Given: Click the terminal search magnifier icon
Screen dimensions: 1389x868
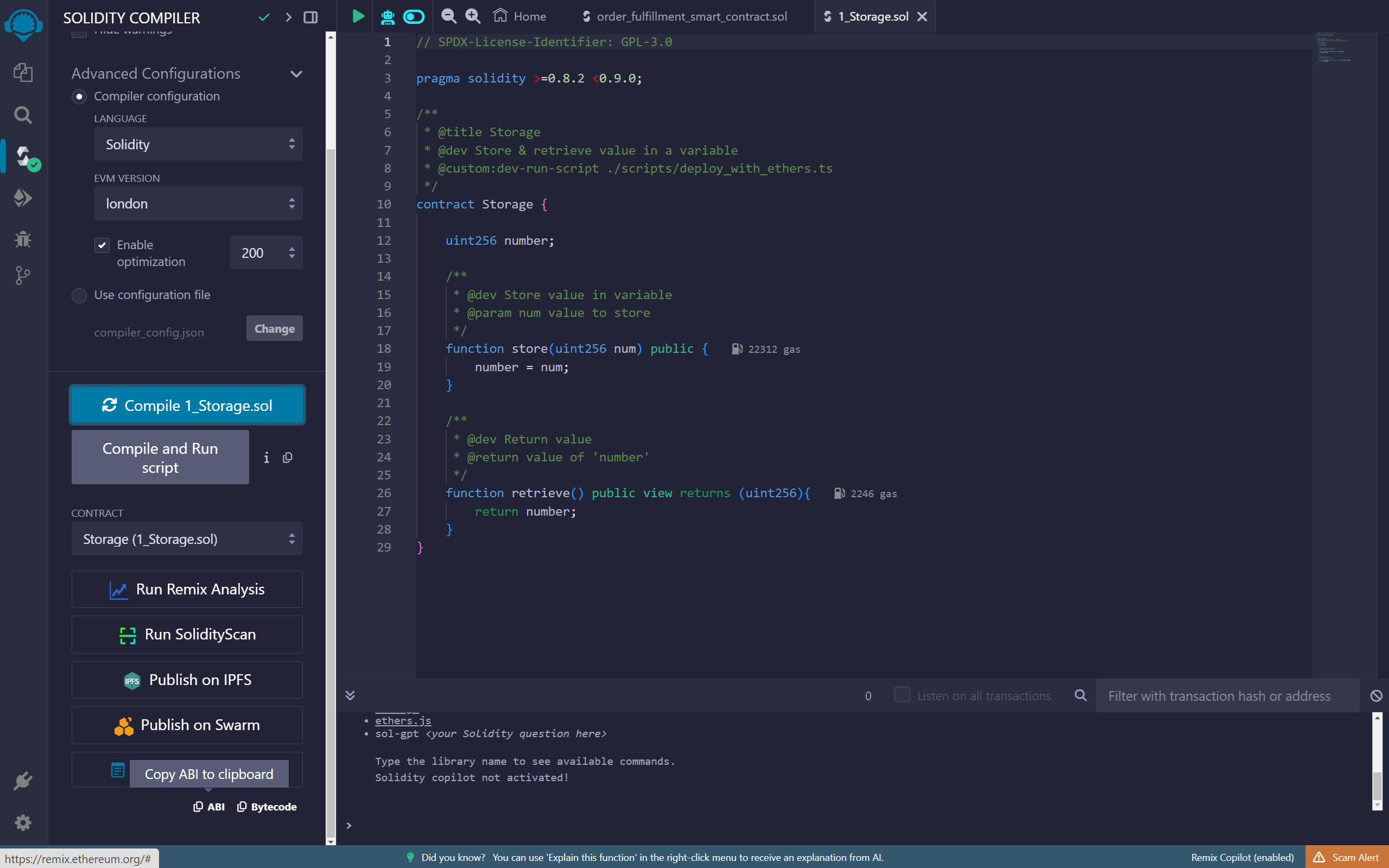Looking at the screenshot, I should tap(1080, 695).
